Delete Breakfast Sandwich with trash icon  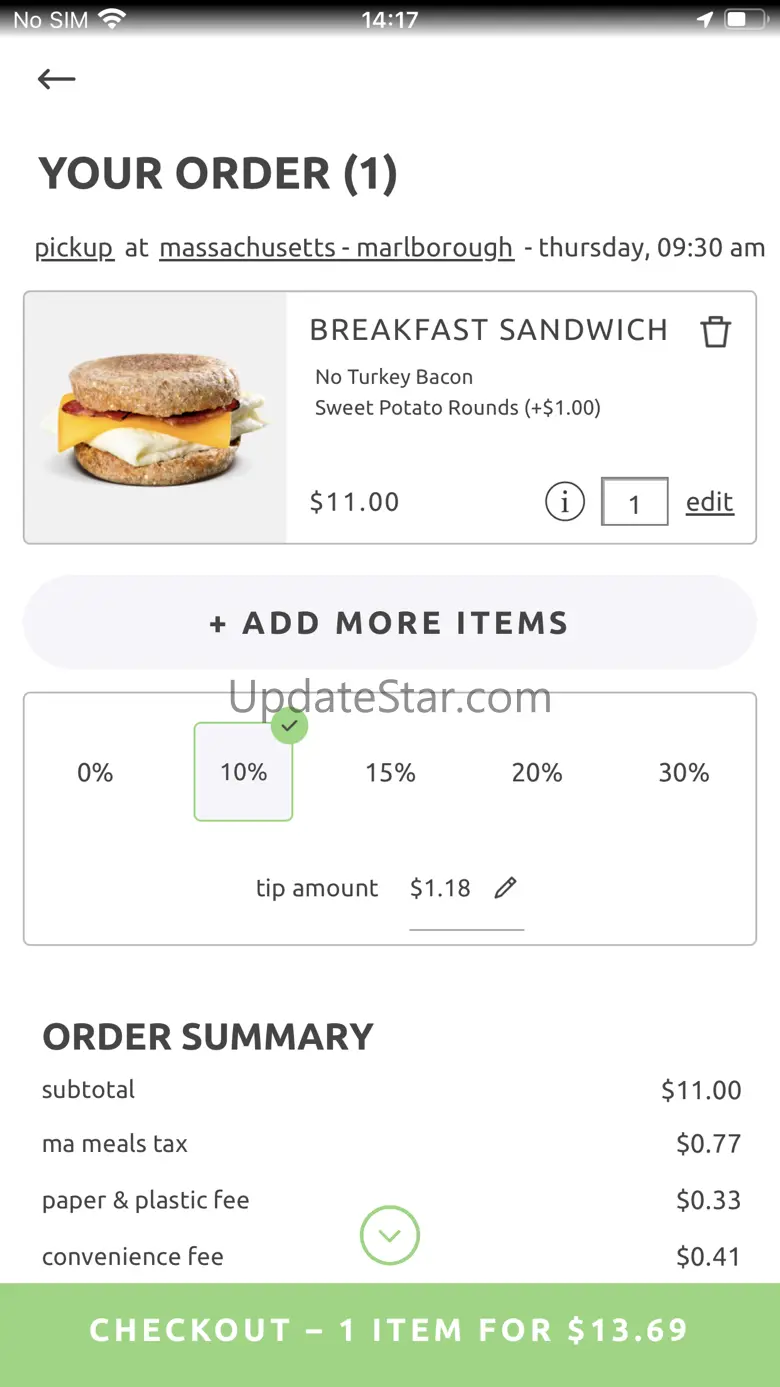point(715,331)
